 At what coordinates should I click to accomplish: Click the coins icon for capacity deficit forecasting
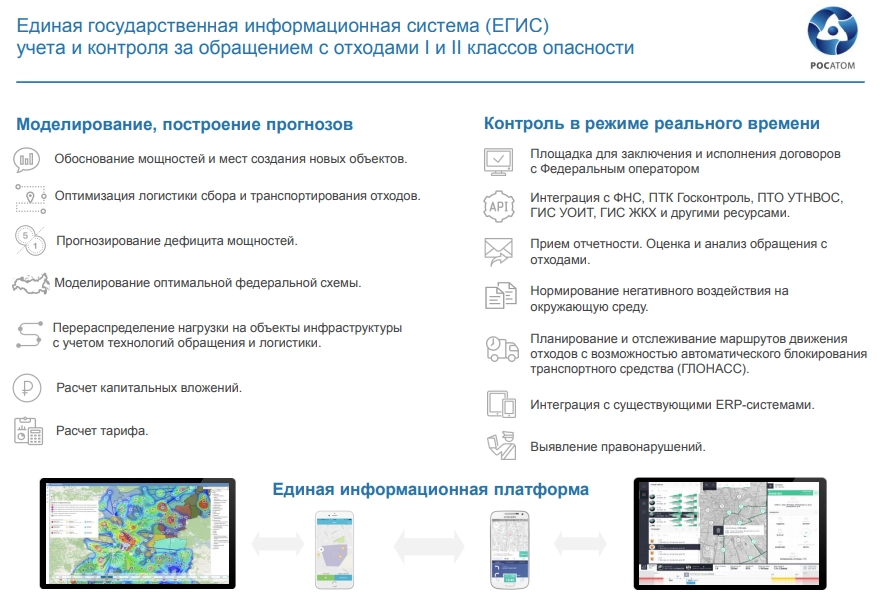tap(29, 240)
